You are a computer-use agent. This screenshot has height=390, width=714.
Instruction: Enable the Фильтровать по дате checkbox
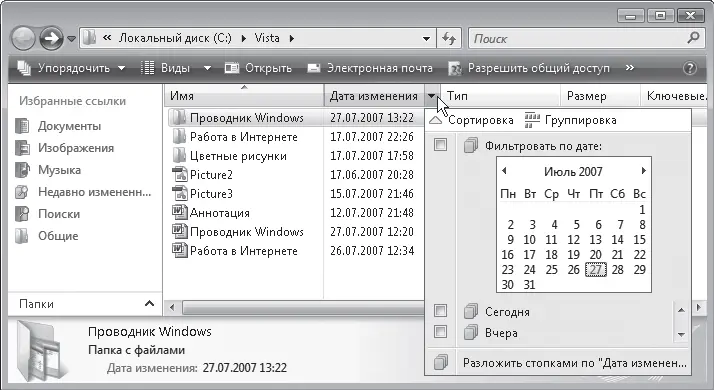(440, 145)
